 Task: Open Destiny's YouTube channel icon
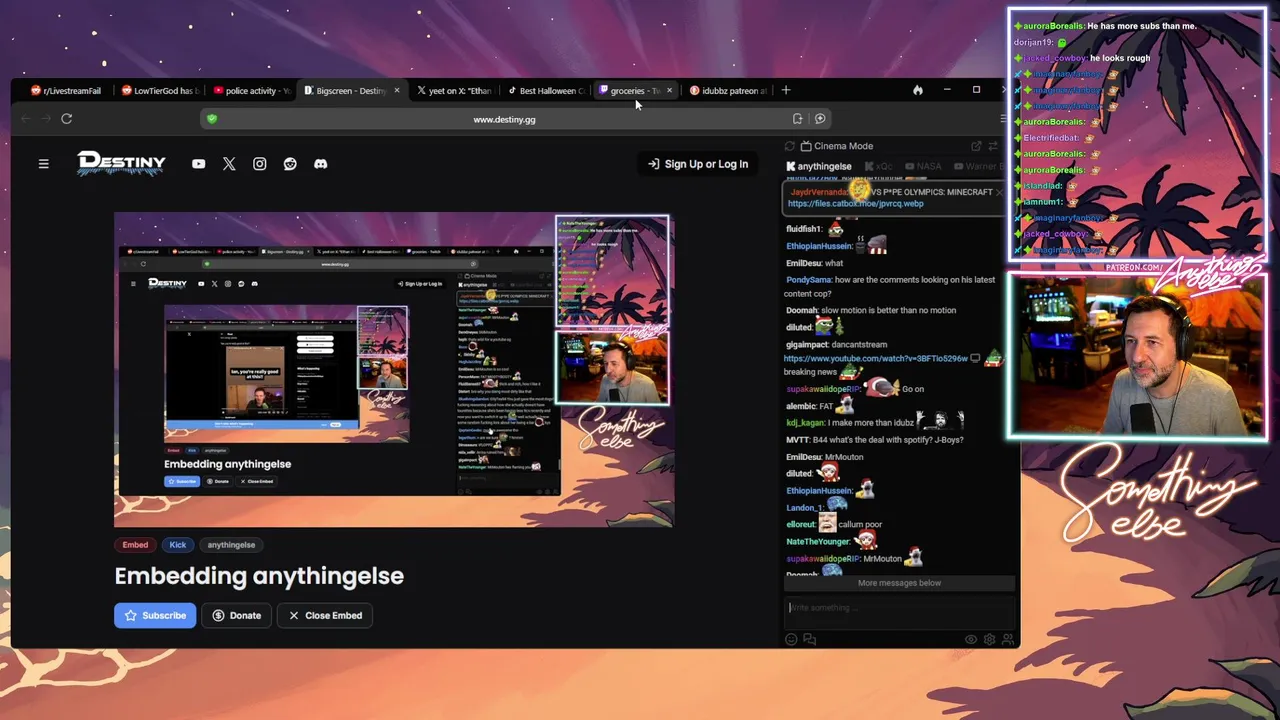(199, 164)
